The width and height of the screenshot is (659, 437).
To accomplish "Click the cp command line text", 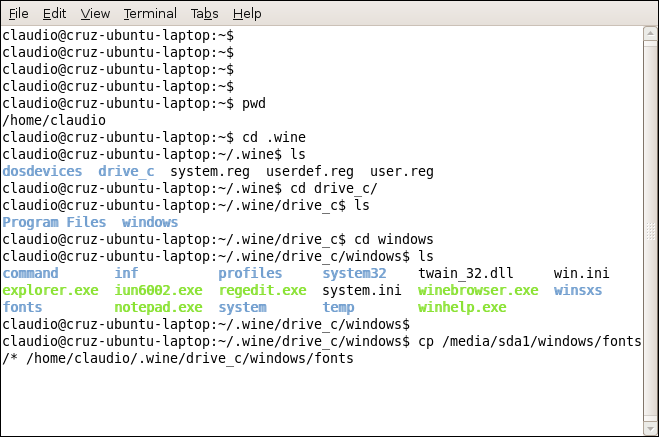I will [510, 341].
